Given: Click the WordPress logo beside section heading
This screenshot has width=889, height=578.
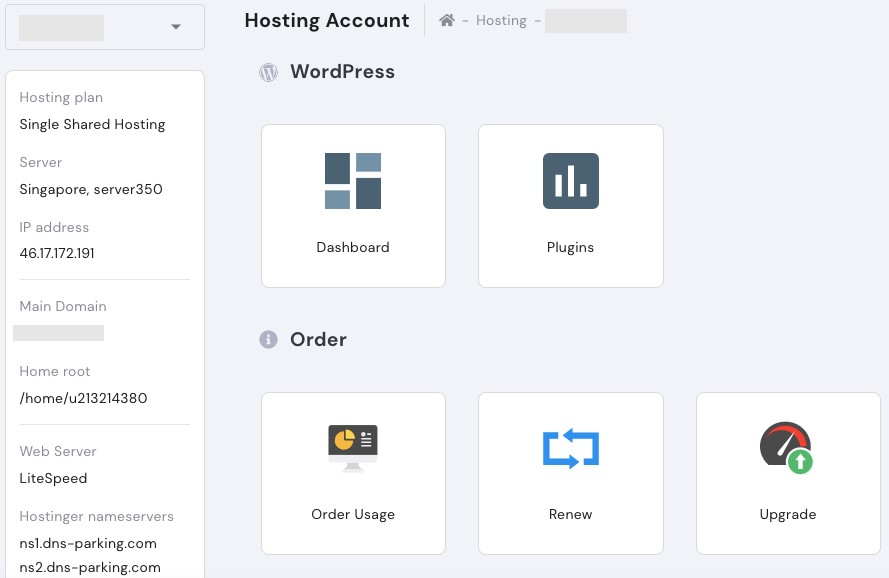Looking at the screenshot, I should pyautogui.click(x=268, y=72).
